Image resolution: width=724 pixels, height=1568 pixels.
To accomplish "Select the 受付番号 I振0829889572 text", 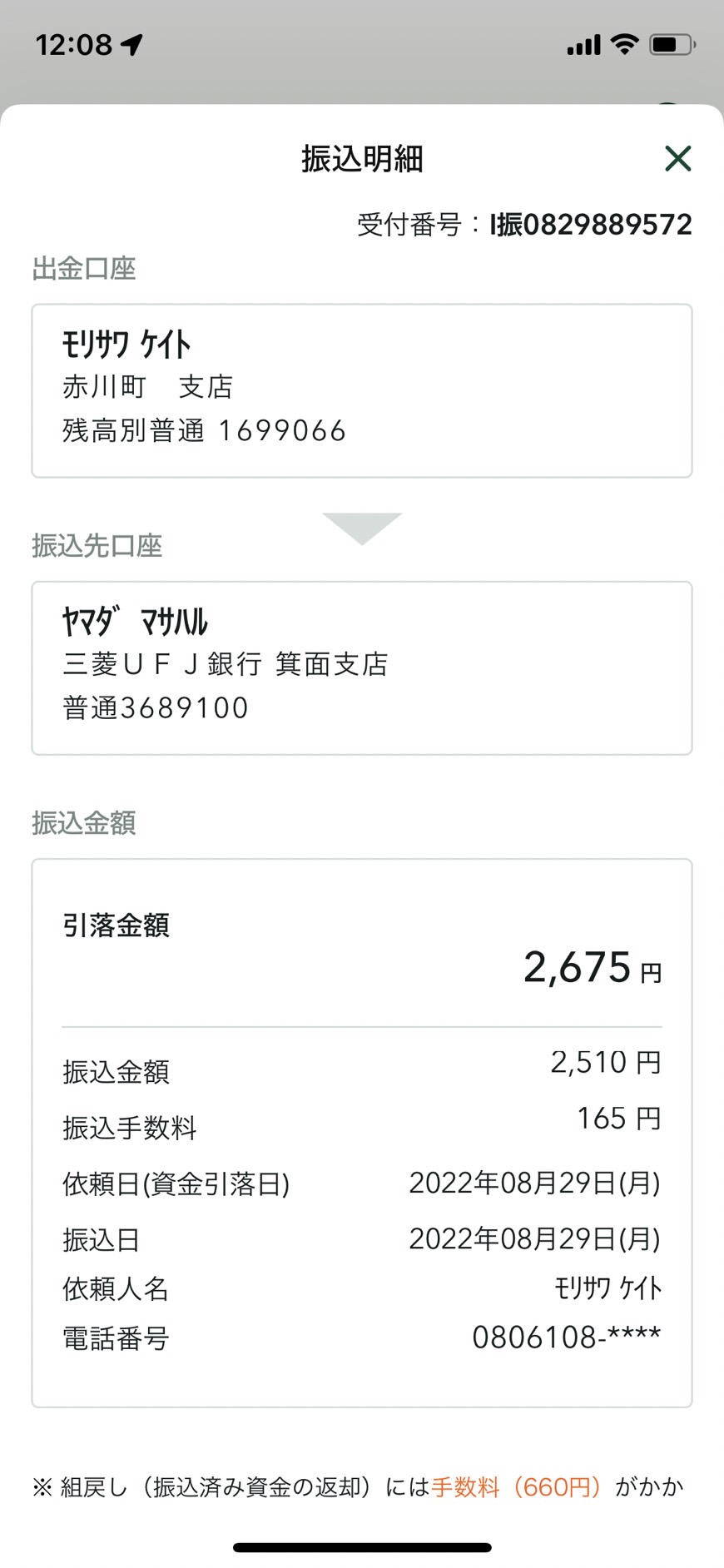I will [x=524, y=225].
